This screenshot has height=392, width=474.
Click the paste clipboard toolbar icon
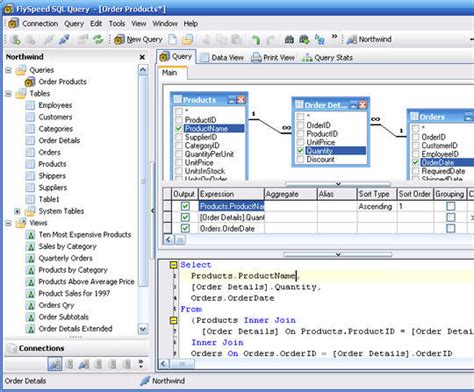pyautogui.click(x=236, y=40)
